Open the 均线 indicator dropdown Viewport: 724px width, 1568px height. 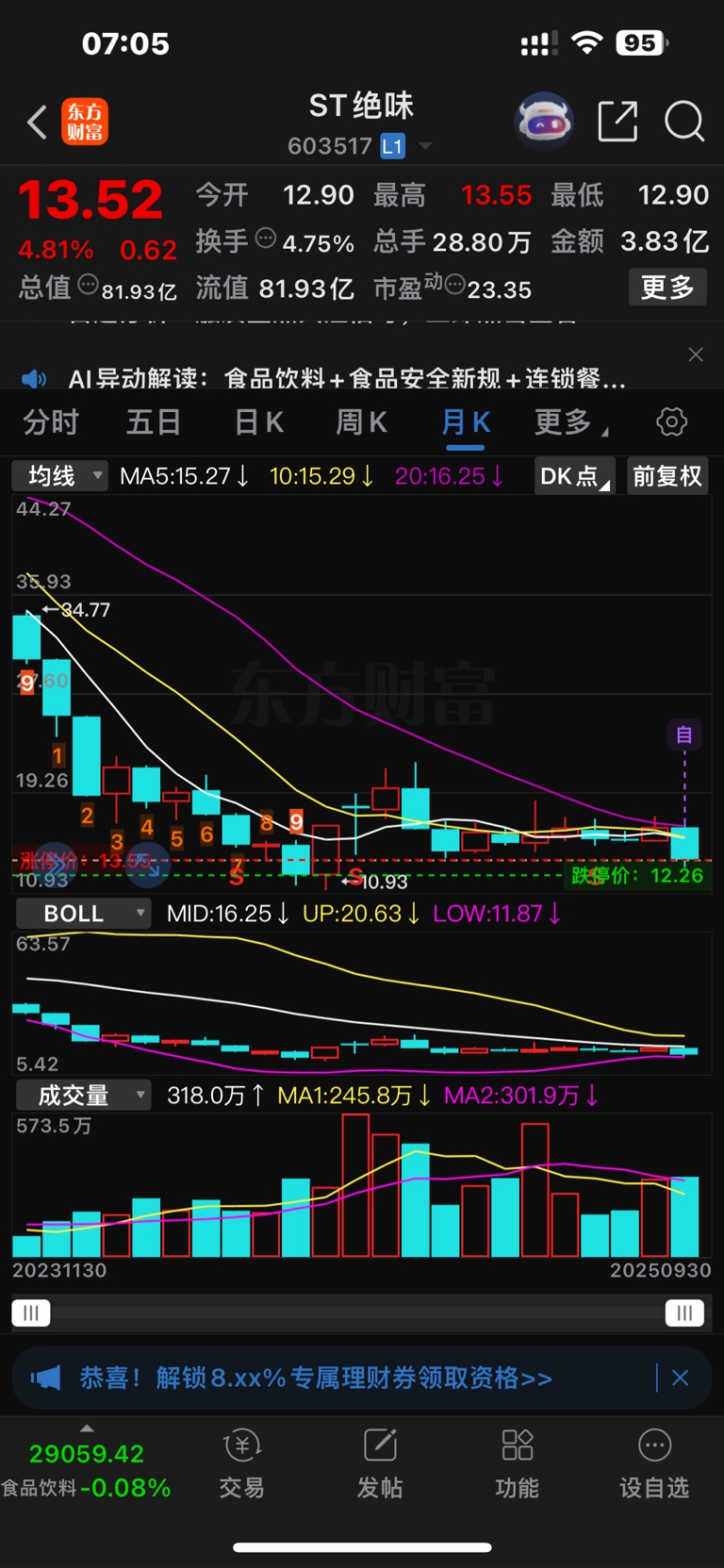[x=59, y=476]
